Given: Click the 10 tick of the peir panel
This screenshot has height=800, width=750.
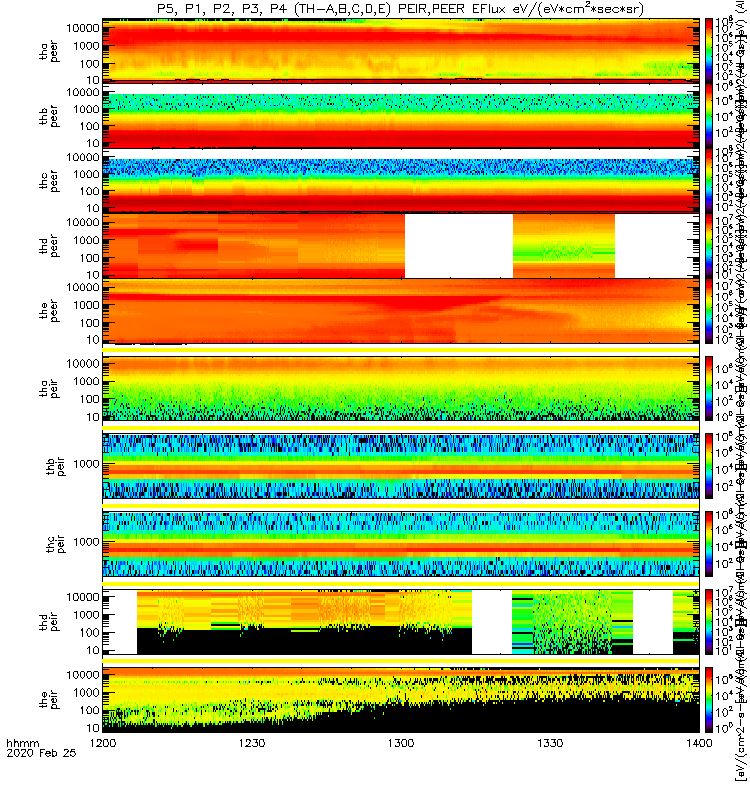Looking at the screenshot, I should click(92, 728).
